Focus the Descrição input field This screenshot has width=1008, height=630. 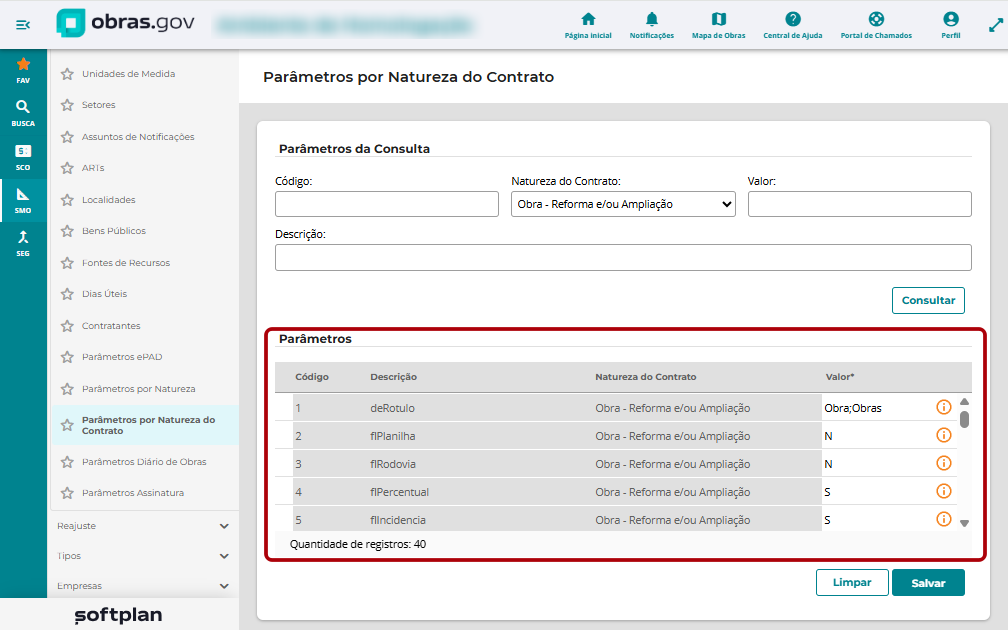[x=623, y=258]
